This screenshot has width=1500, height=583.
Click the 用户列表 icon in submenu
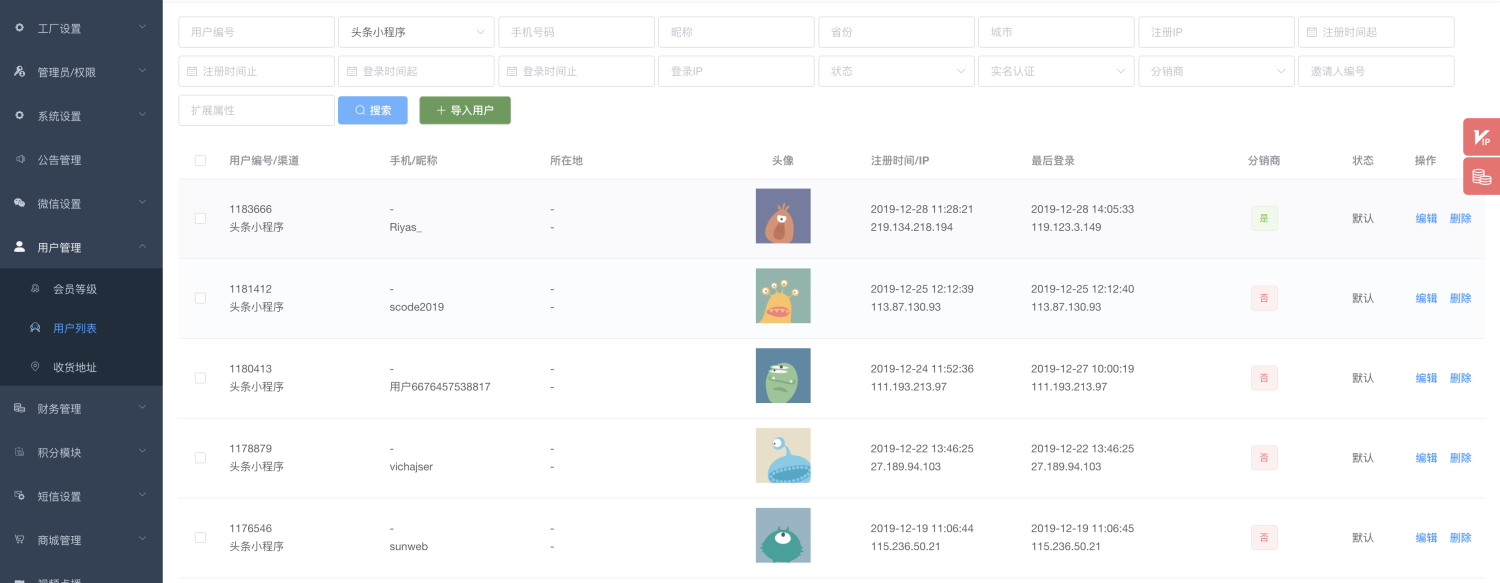(35, 328)
